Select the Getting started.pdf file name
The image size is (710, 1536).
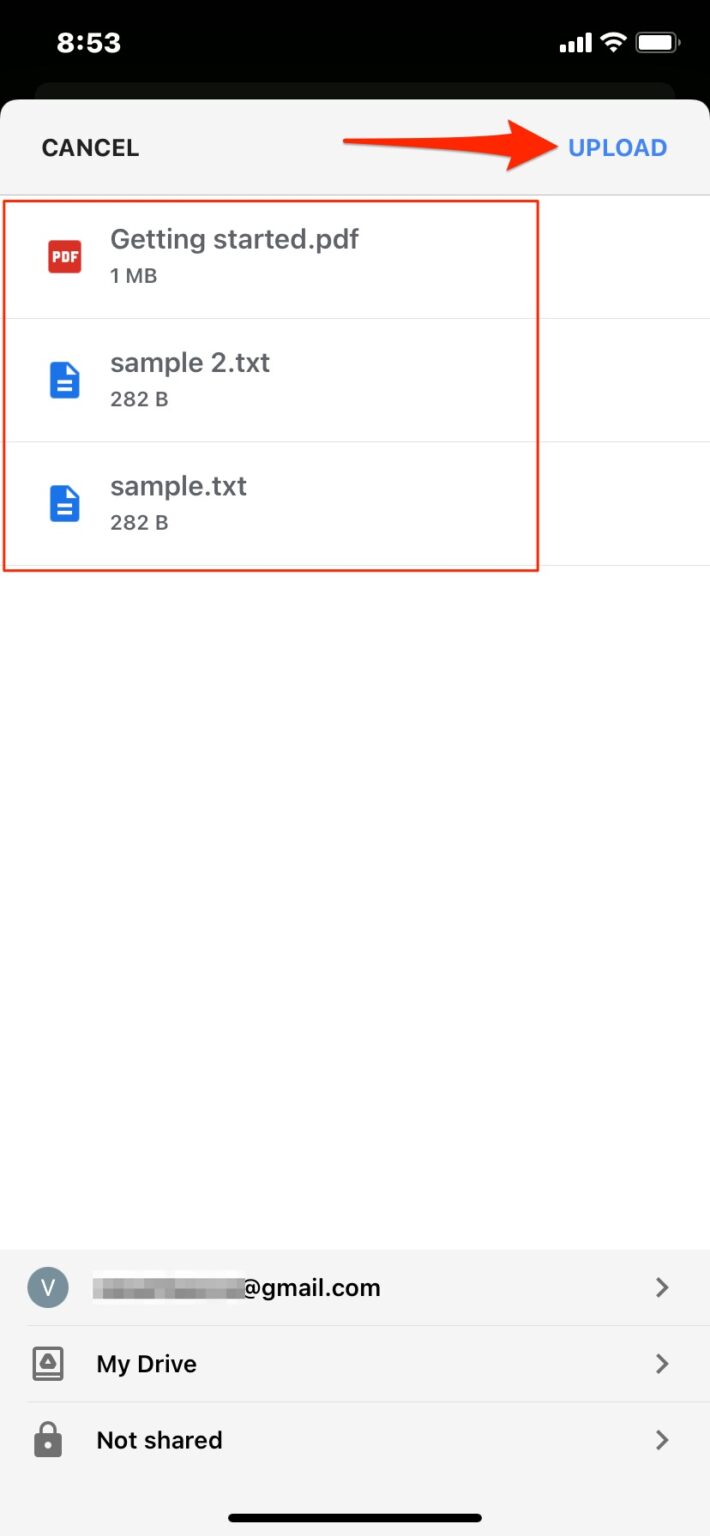pos(234,240)
